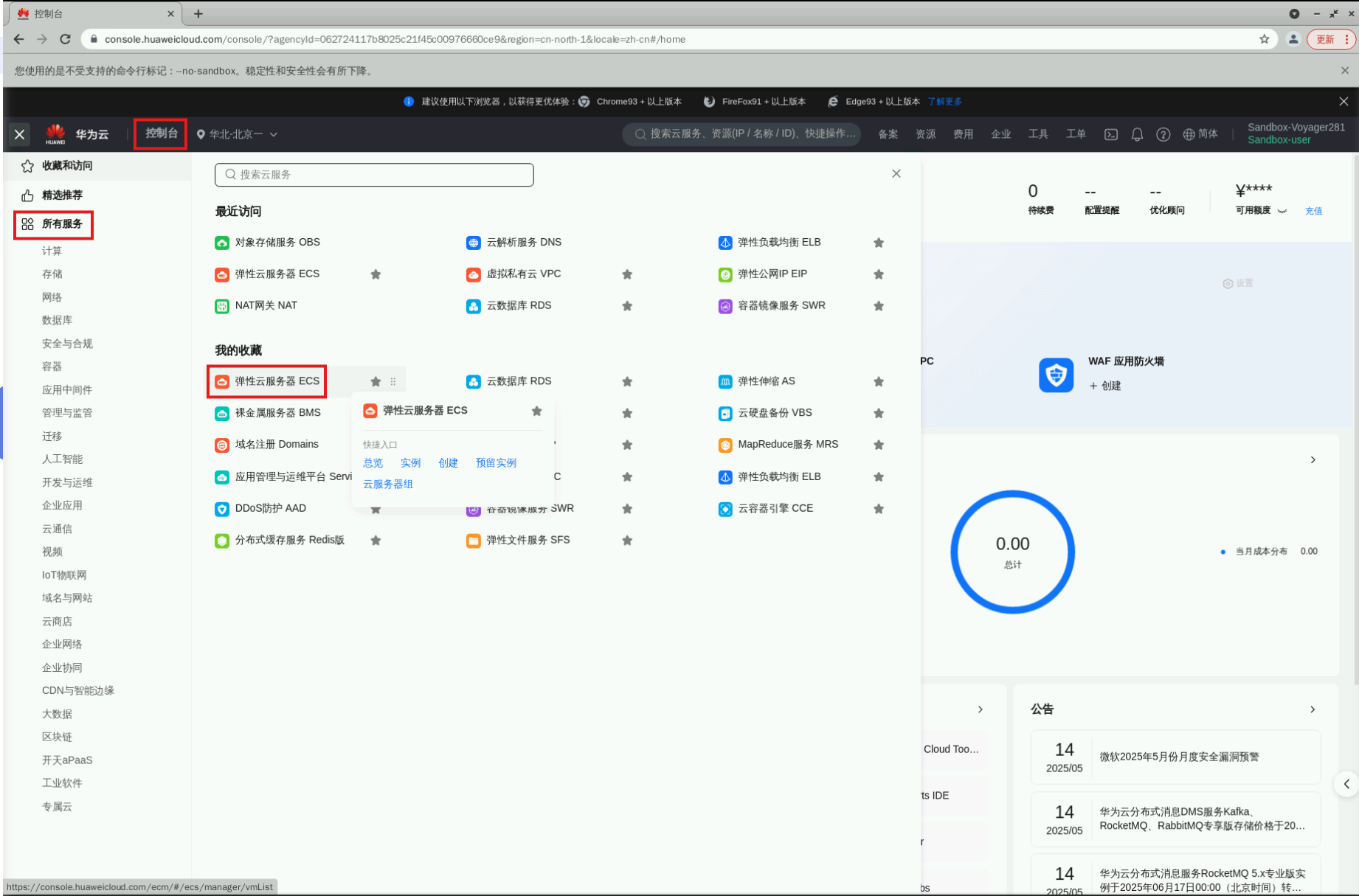
Task: Expand the 公告 announcements arrow
Action: pyautogui.click(x=1312, y=709)
